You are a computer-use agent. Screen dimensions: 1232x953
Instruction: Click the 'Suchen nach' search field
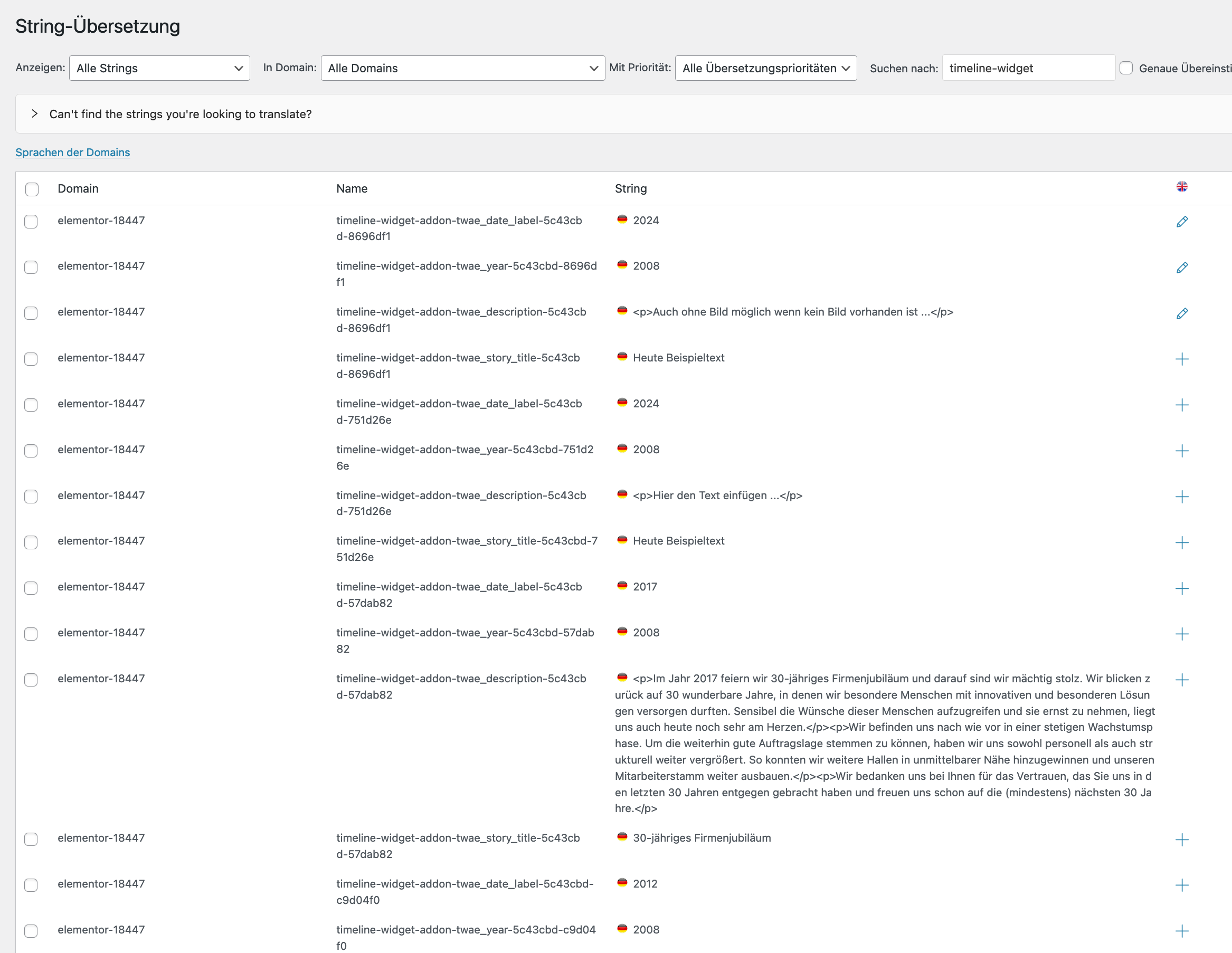(1028, 68)
